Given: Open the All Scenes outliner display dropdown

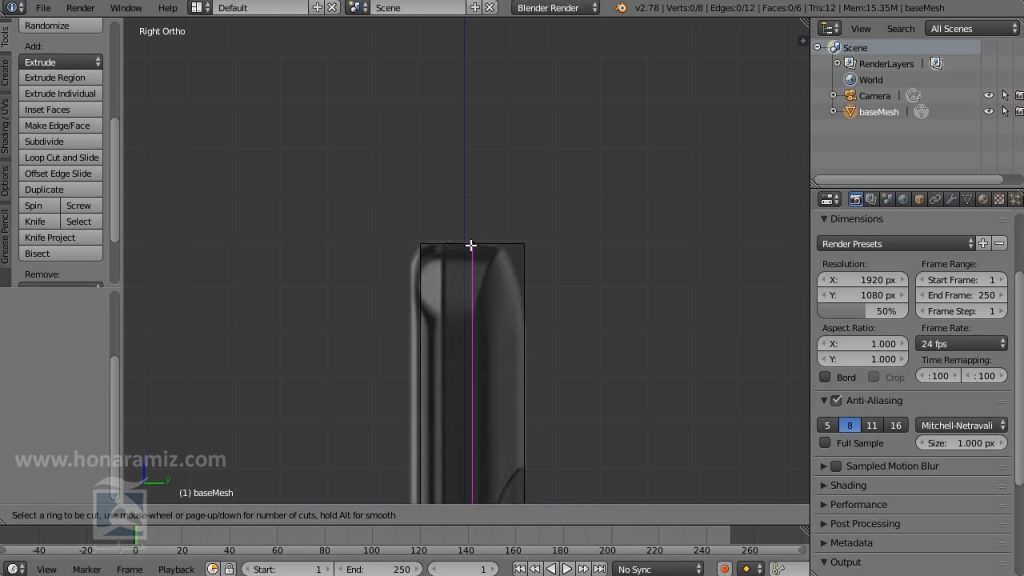Looking at the screenshot, I should [972, 29].
